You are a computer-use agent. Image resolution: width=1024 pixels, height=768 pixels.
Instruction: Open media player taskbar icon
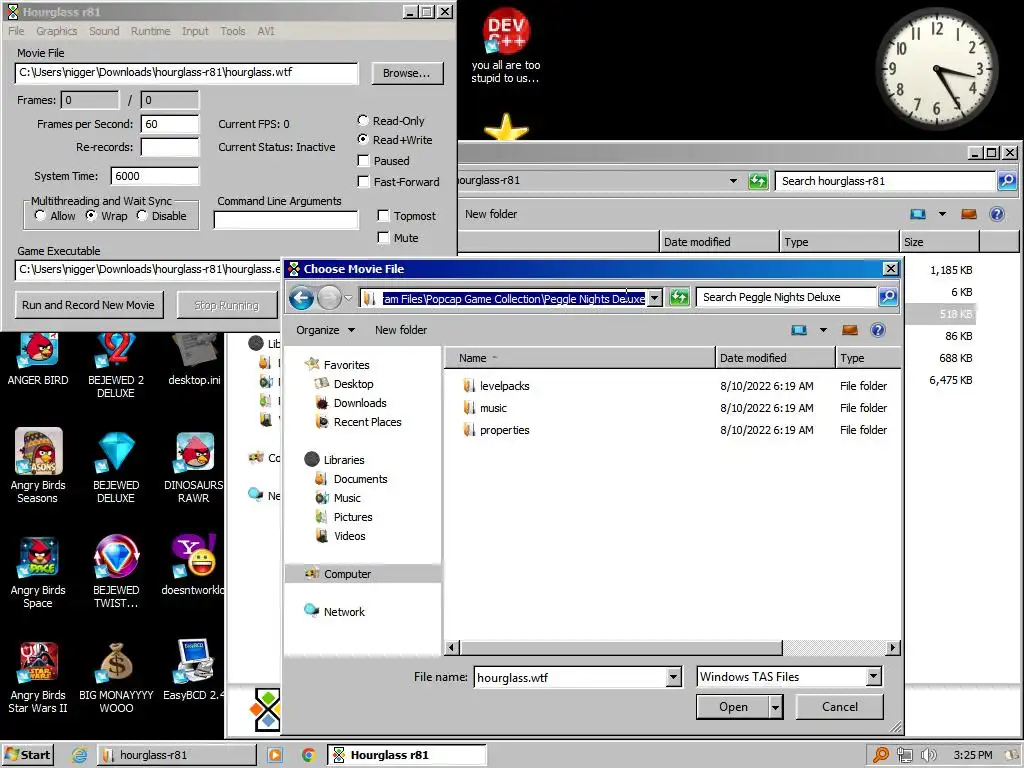(275, 755)
